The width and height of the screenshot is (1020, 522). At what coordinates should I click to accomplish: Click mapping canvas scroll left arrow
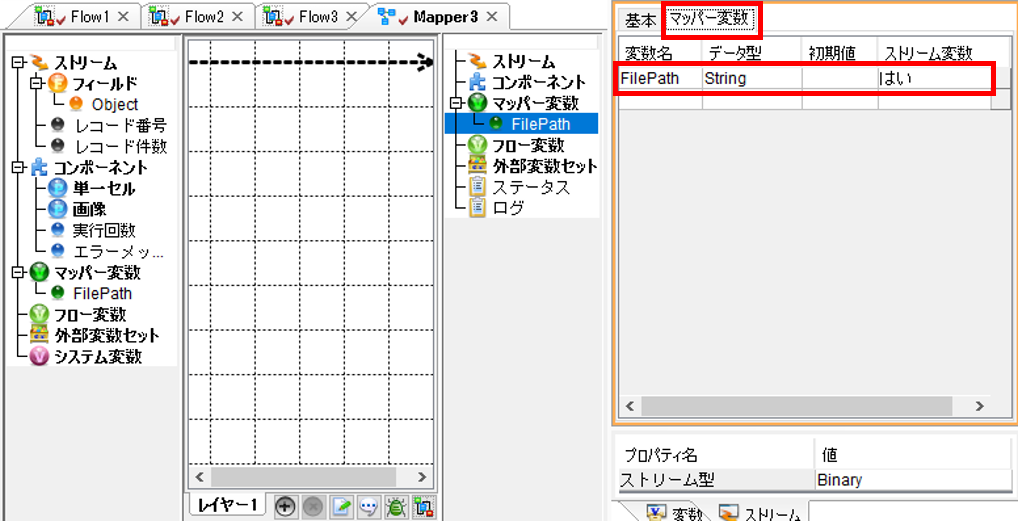coord(200,476)
